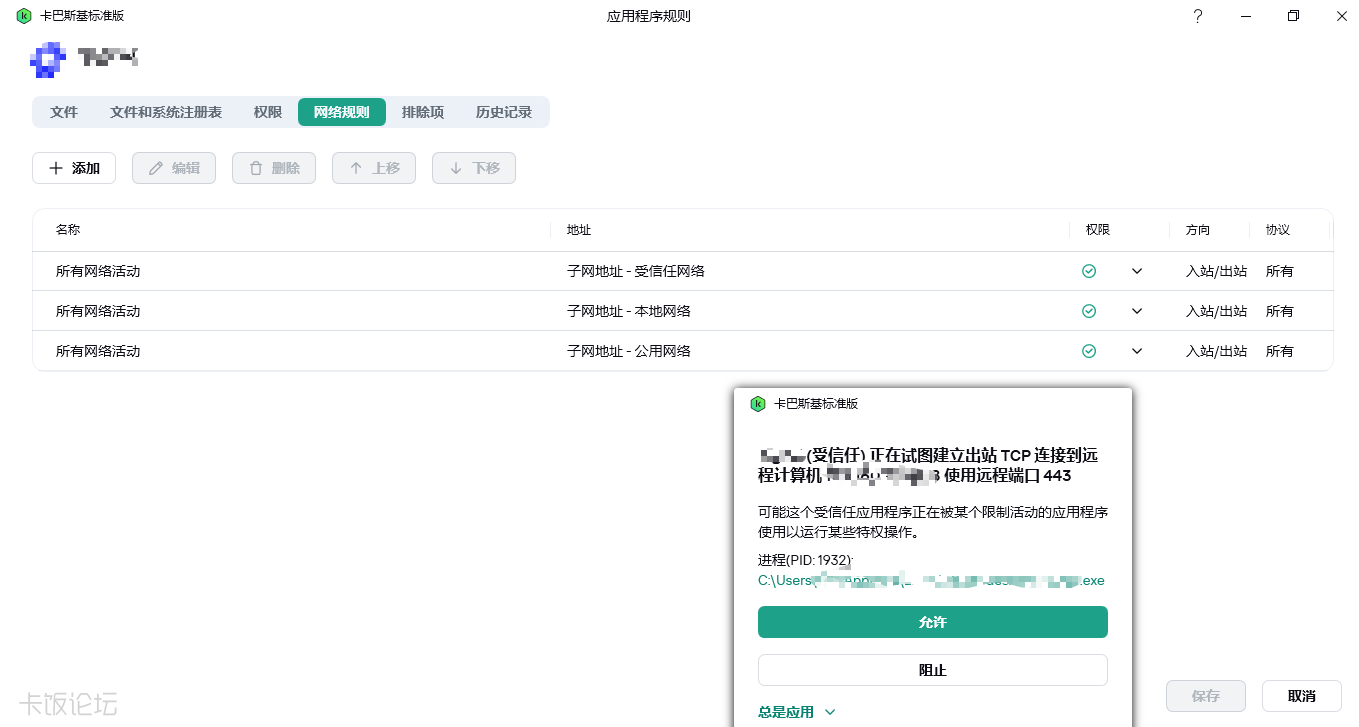Click the 权限 column header

[1098, 230]
